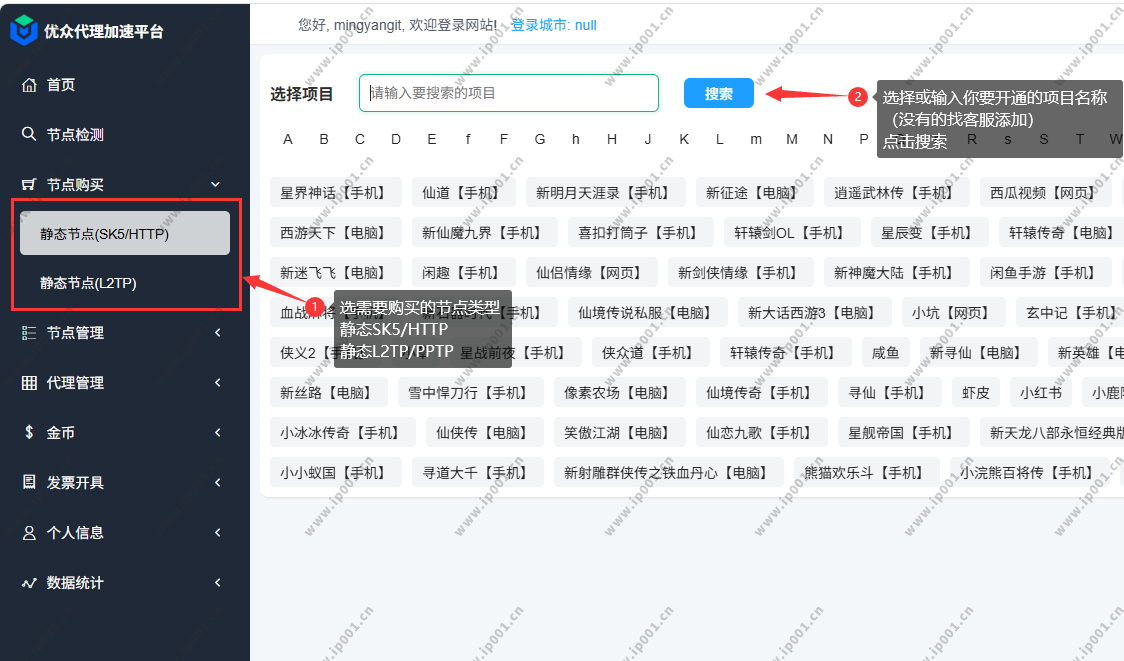
Task: Select project 仙道【手机】
Action: 463,193
